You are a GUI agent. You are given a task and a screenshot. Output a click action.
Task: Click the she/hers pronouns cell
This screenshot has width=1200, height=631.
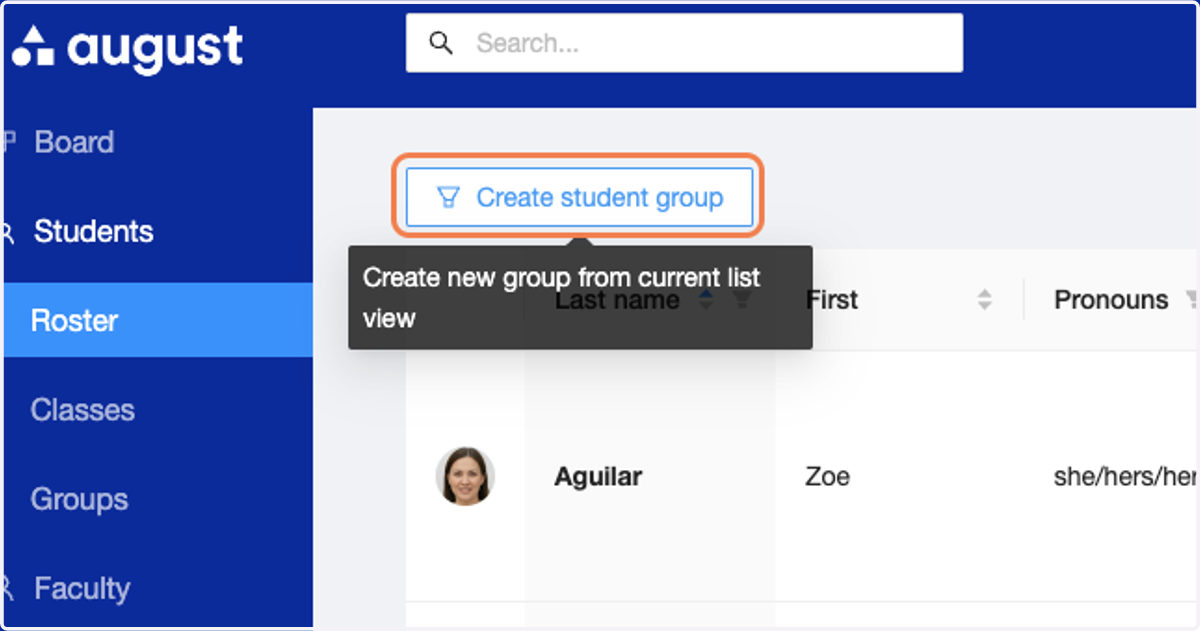(x=1126, y=476)
